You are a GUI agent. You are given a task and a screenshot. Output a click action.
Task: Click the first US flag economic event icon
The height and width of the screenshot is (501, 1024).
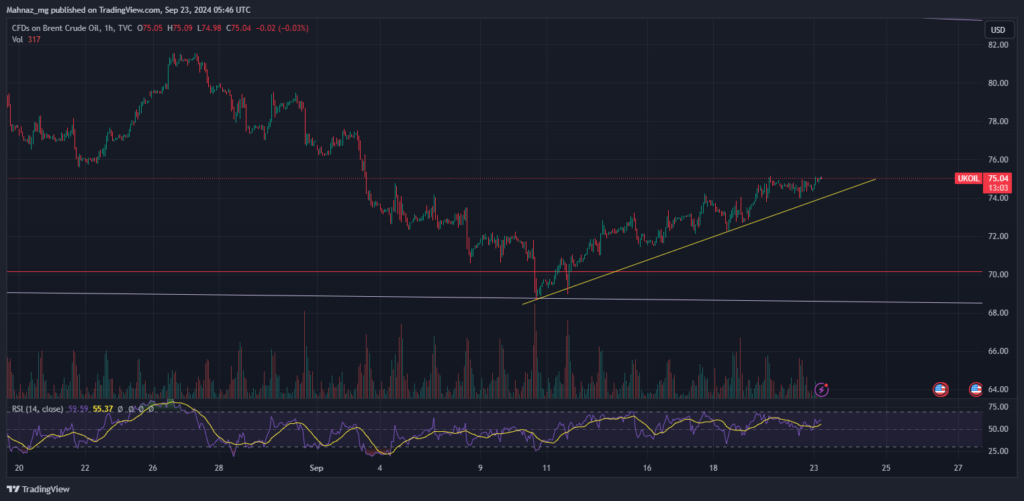(x=940, y=390)
